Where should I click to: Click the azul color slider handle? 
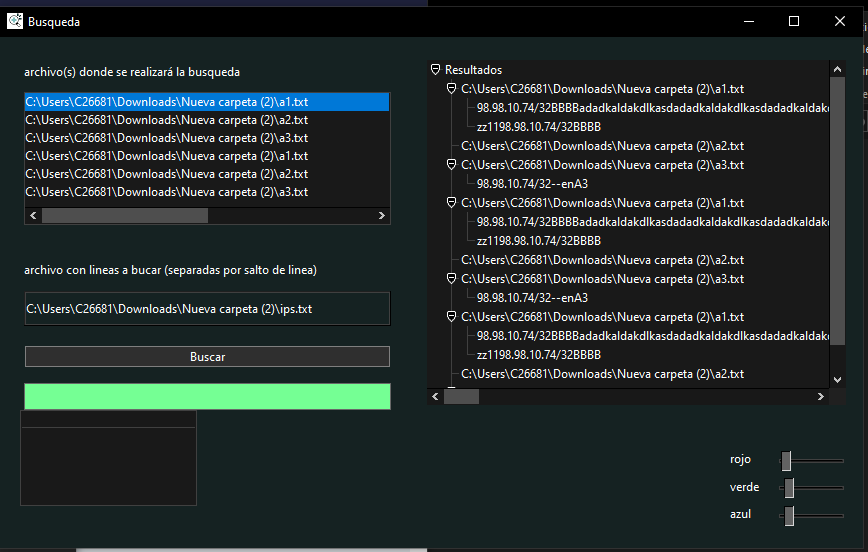pos(789,515)
